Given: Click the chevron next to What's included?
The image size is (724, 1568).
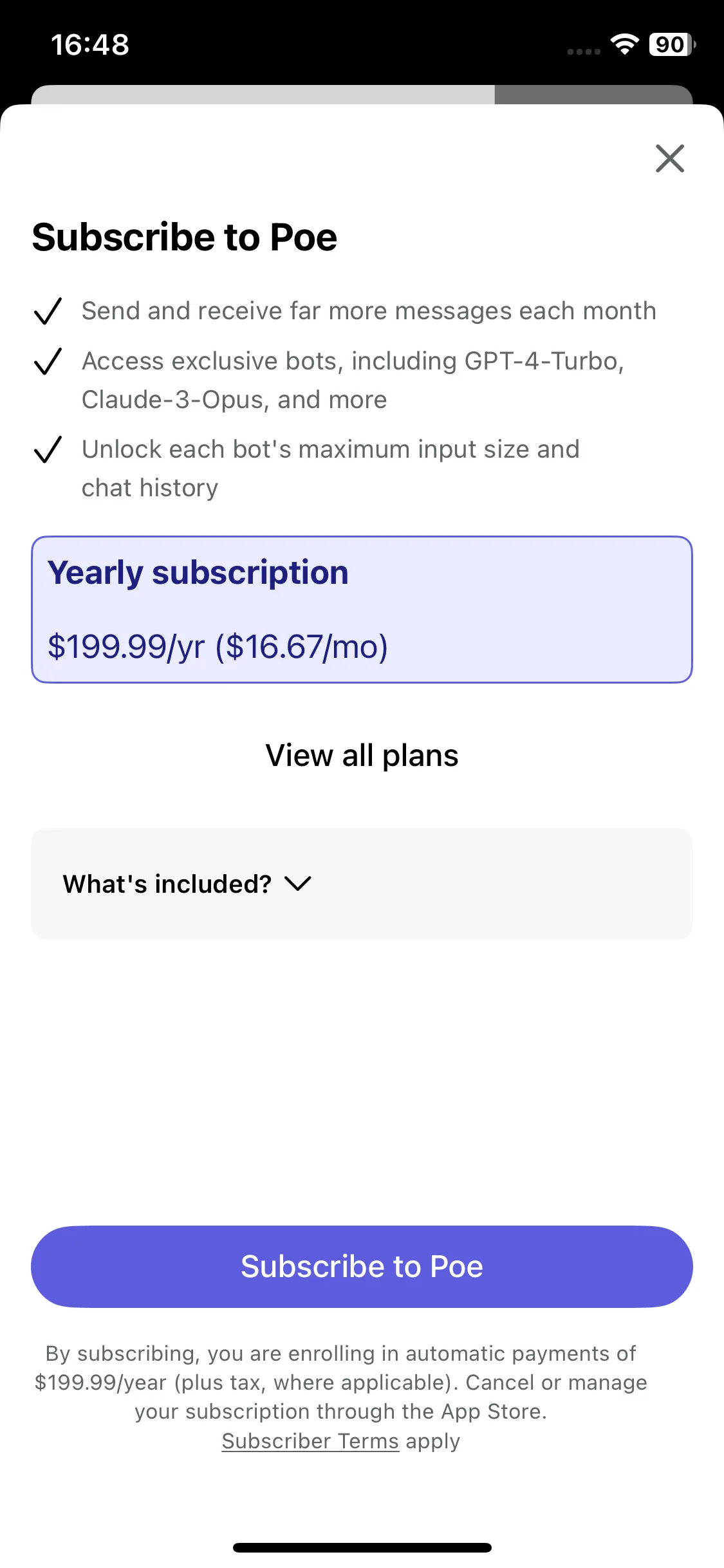Looking at the screenshot, I should tap(298, 884).
